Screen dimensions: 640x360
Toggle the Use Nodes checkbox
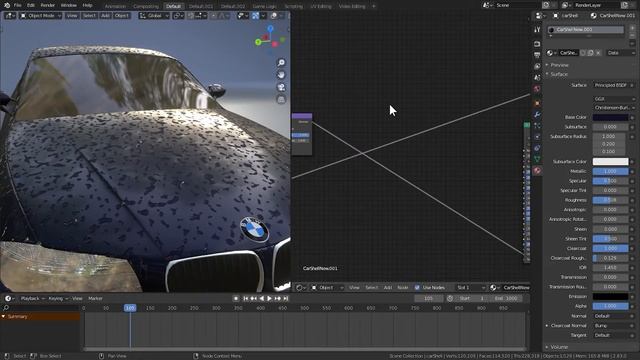tap(417, 287)
